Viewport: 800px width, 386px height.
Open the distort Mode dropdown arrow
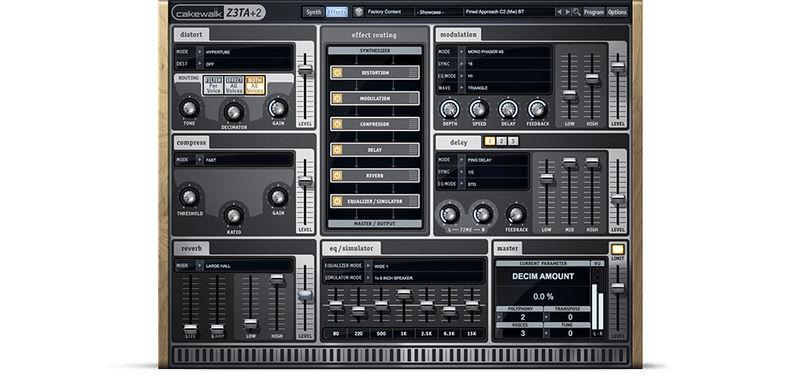click(199, 52)
